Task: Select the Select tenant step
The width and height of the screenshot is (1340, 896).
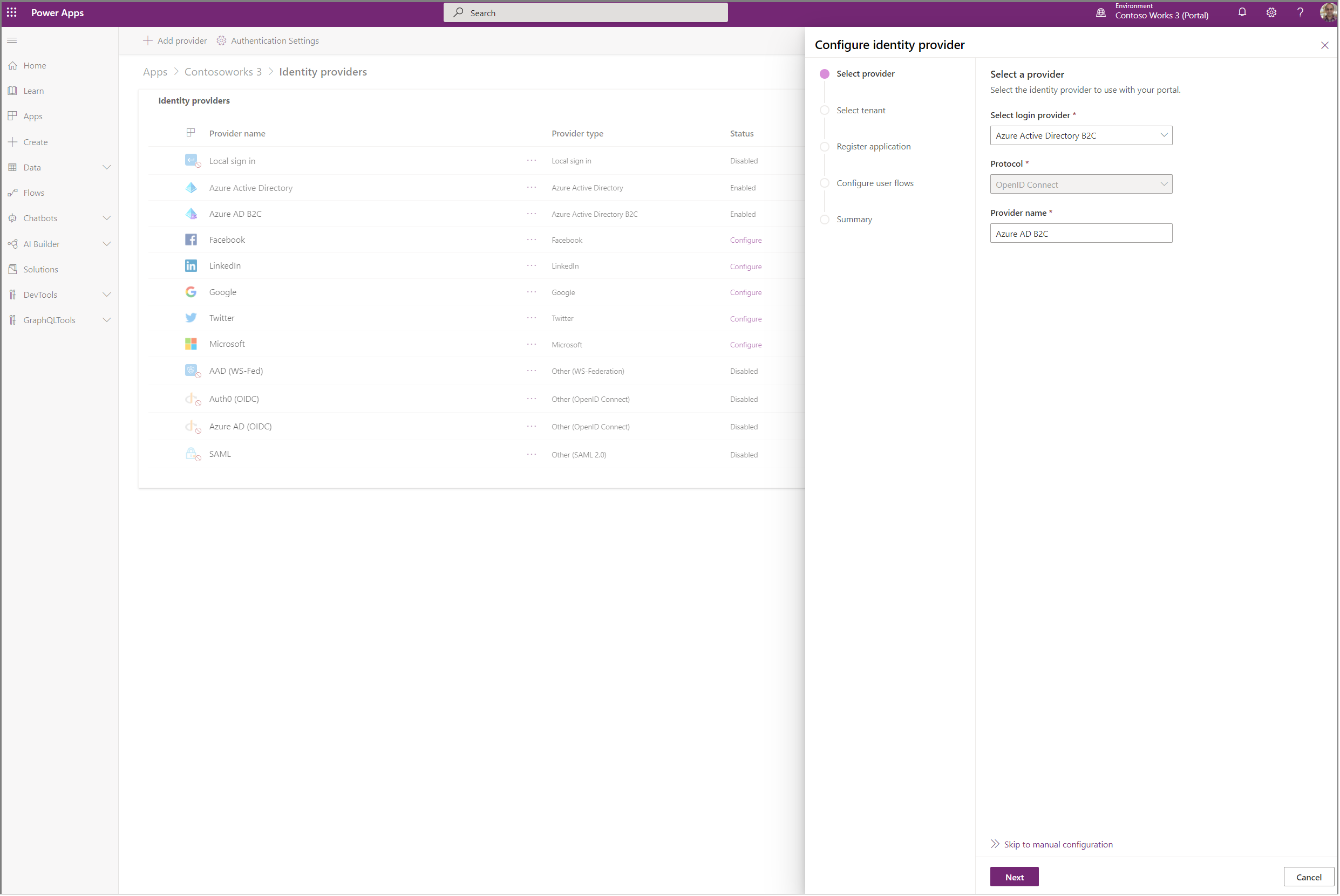Action: [860, 110]
